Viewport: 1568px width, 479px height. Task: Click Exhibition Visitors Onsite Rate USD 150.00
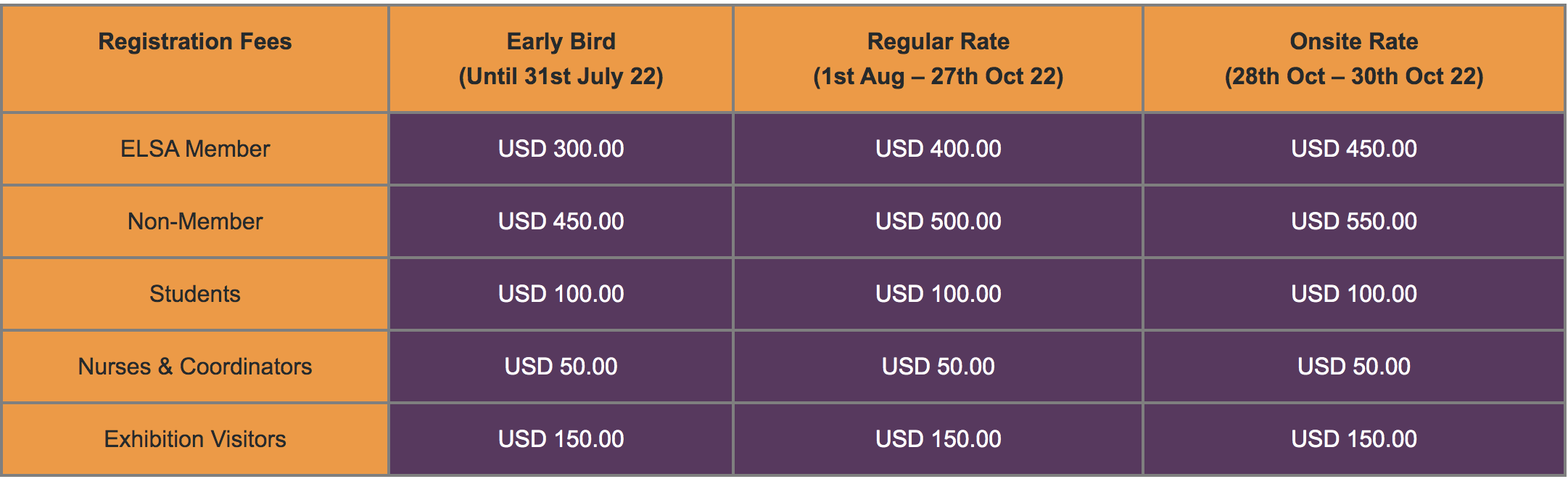(1353, 439)
